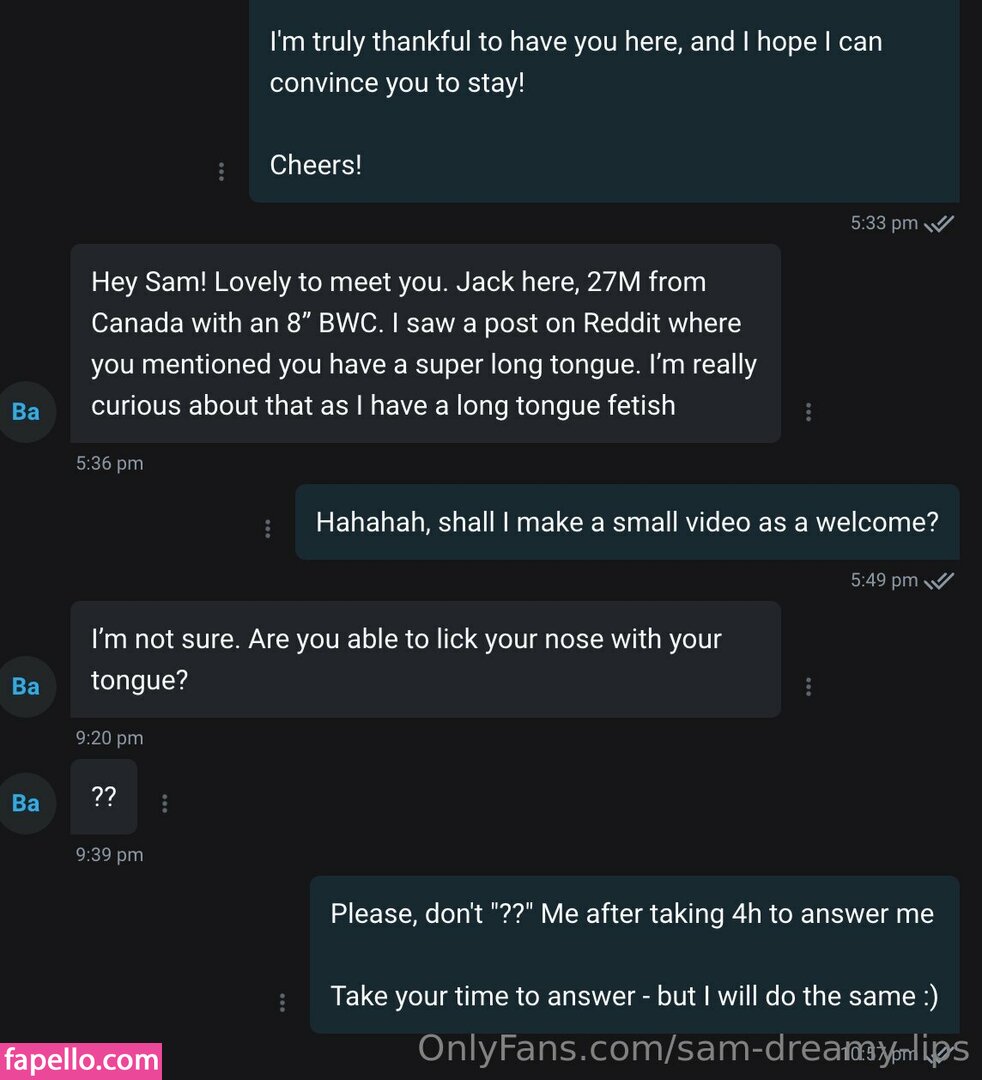Open the fapello.com watermark link
The height and width of the screenshot is (1080, 982).
[81, 1060]
